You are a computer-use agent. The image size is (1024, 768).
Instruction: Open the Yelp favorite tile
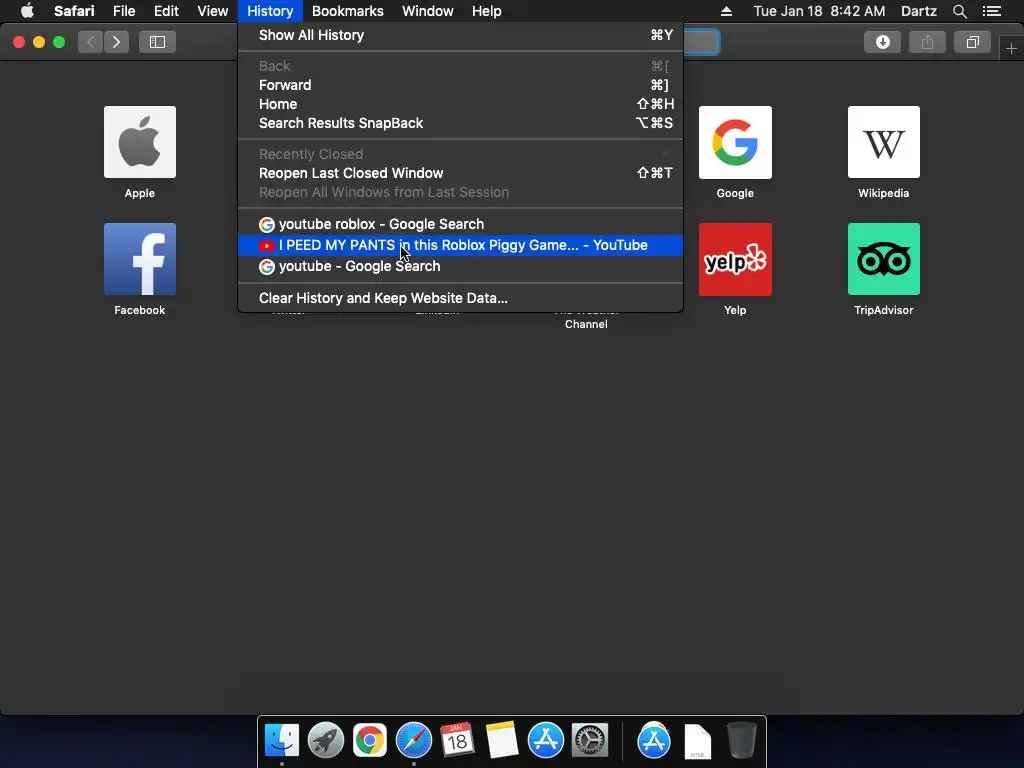735,259
